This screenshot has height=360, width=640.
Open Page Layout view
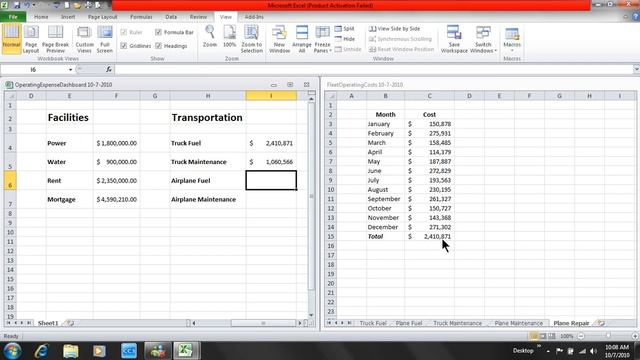click(x=31, y=39)
